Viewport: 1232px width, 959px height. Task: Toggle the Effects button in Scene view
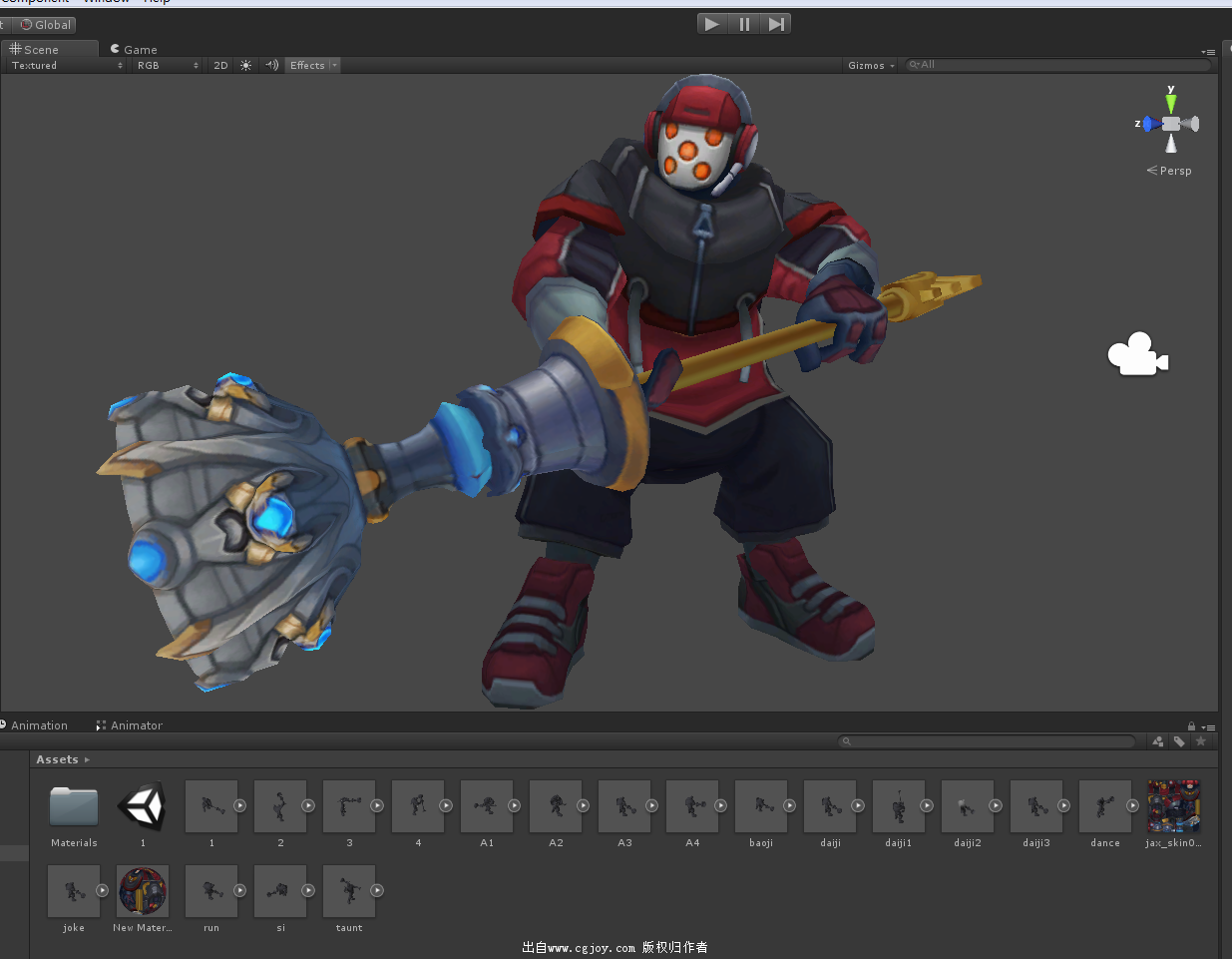307,65
